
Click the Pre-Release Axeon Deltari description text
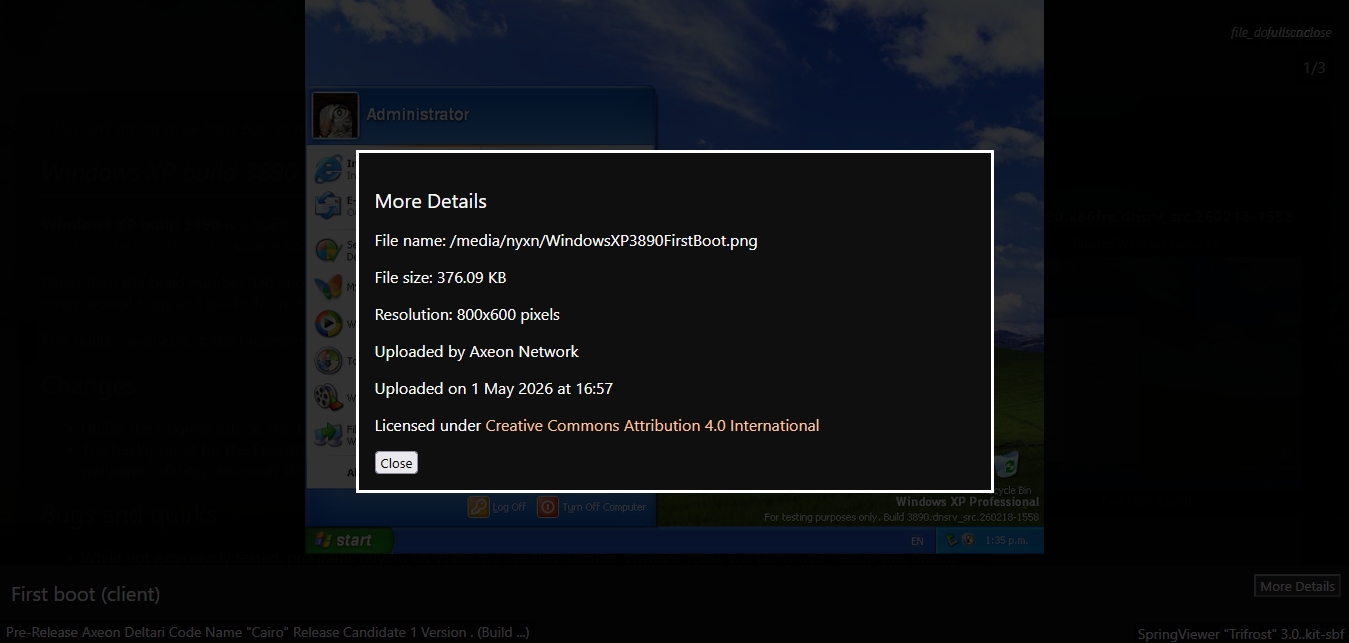click(x=268, y=632)
